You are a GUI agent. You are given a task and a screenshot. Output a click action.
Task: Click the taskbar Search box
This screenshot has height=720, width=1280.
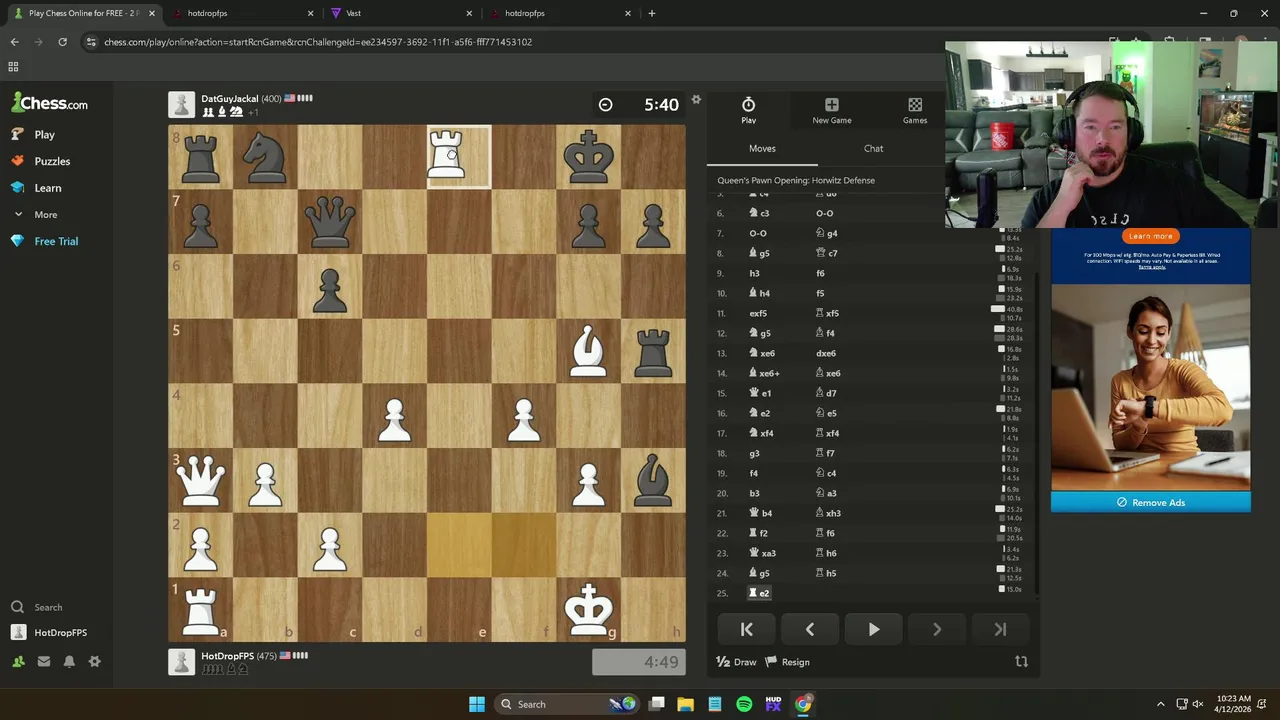[565, 704]
